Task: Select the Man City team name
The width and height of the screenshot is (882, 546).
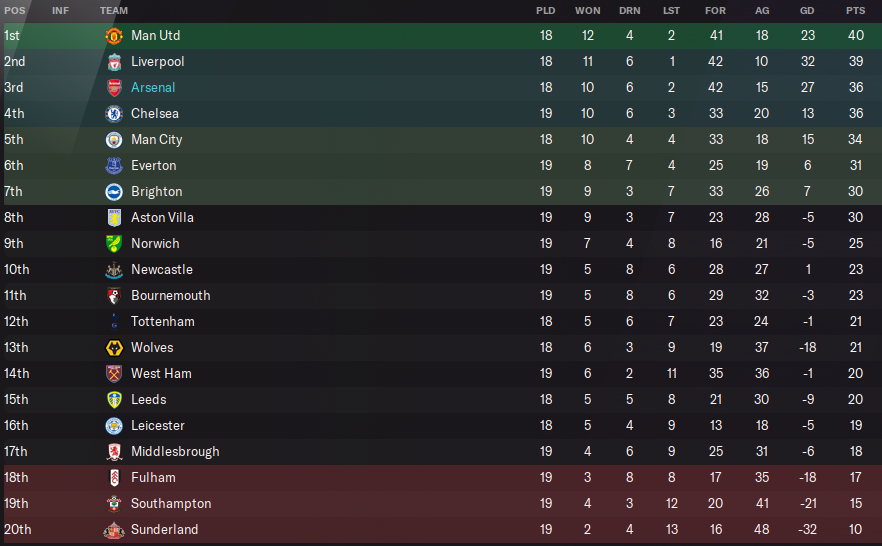Action: click(x=156, y=140)
